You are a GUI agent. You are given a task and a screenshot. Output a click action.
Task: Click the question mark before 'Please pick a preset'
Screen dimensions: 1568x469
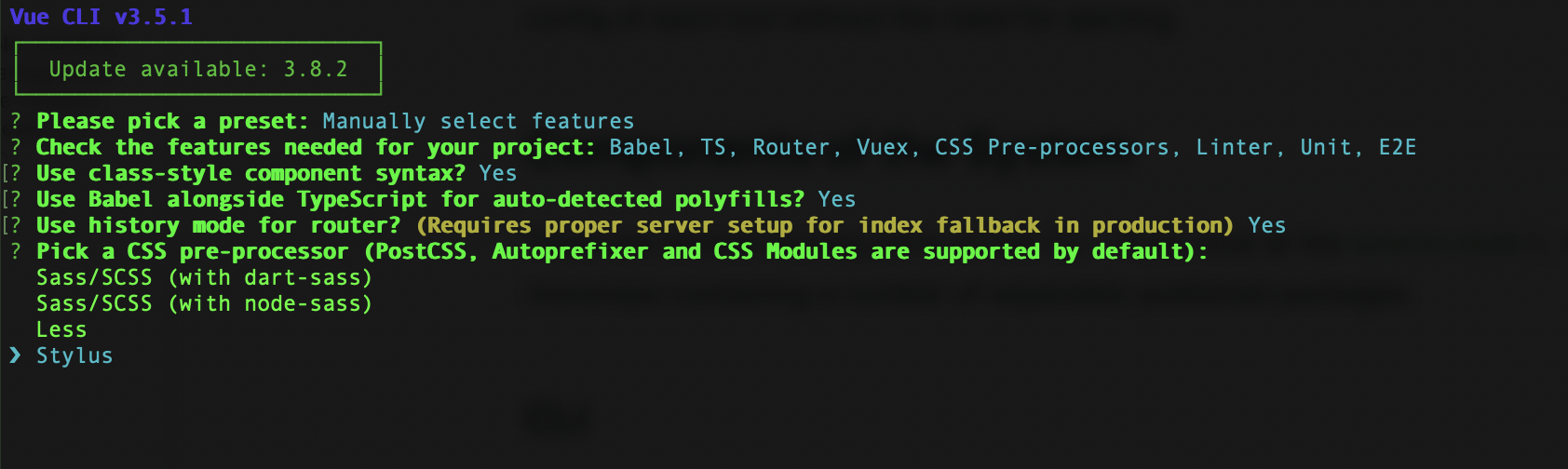coord(15,121)
